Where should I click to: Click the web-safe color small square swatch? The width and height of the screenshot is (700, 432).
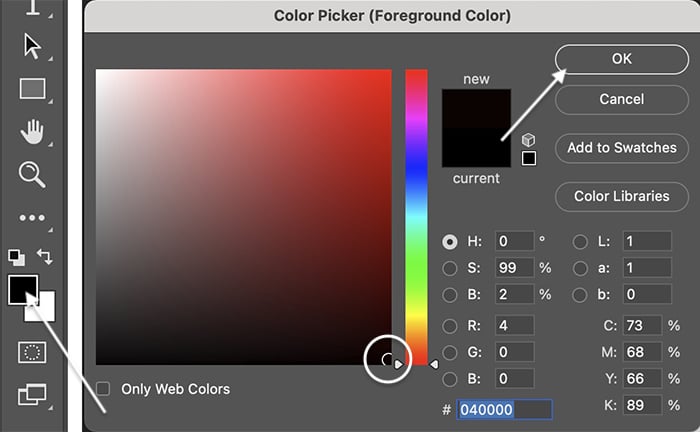point(529,158)
